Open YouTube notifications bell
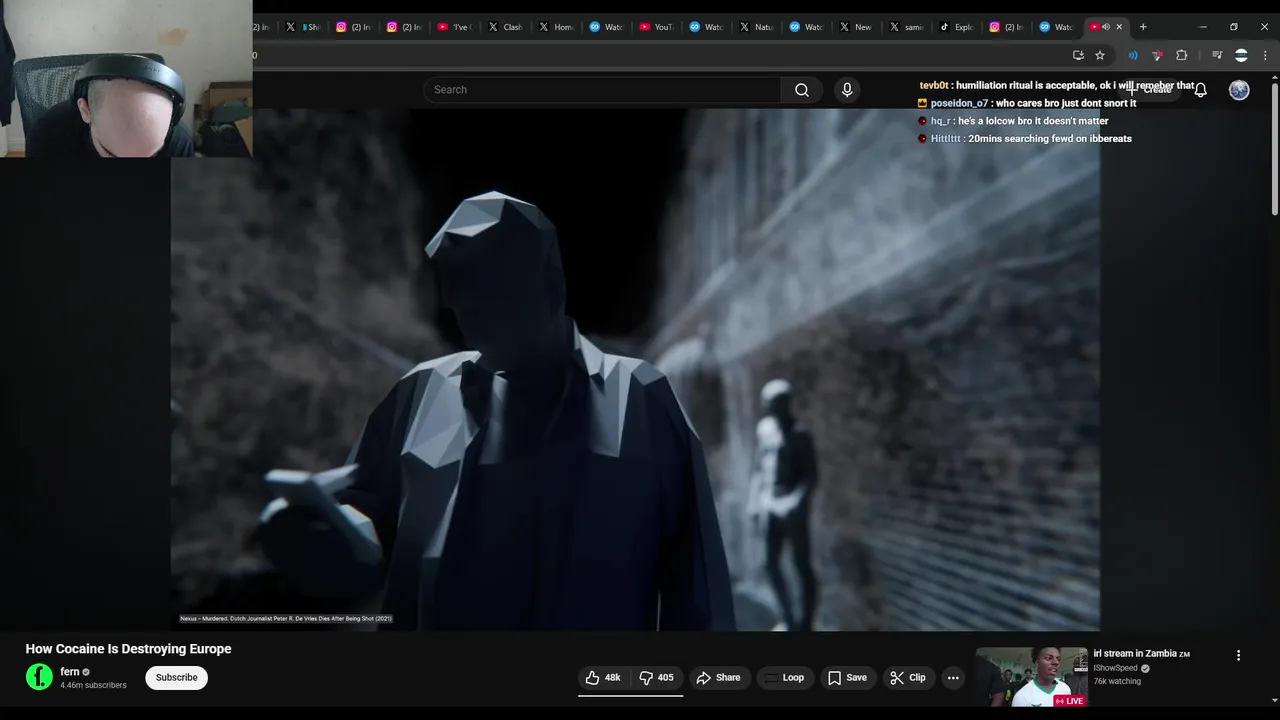Viewport: 1280px width, 720px height. tap(1201, 90)
